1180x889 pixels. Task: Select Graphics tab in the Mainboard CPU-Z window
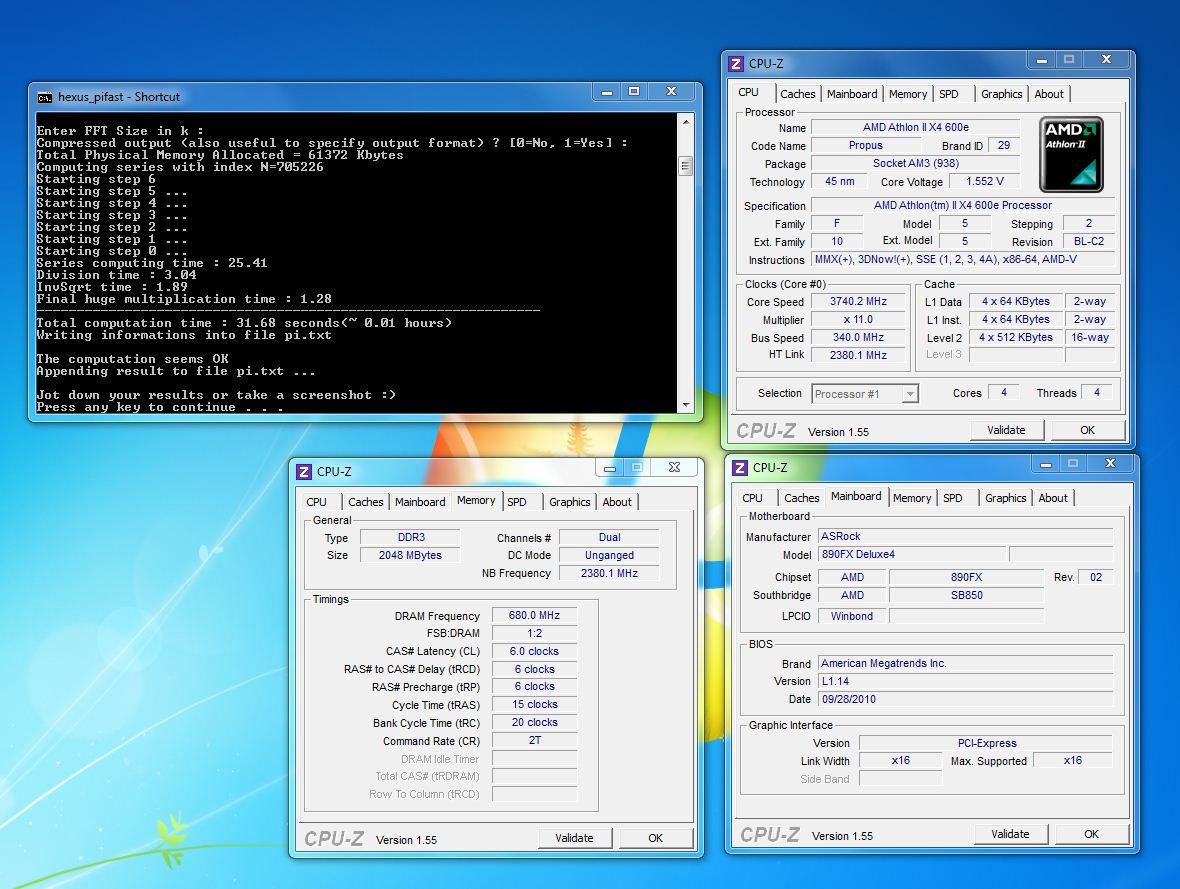1005,498
